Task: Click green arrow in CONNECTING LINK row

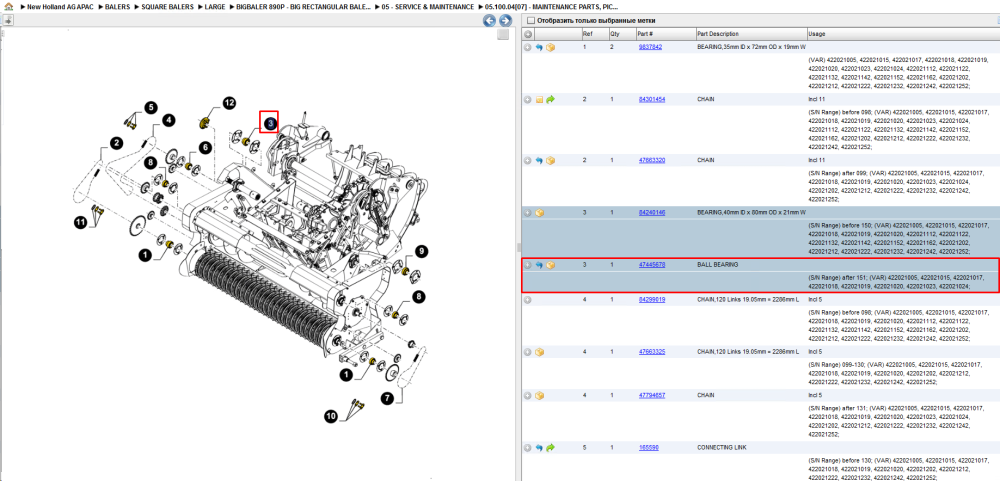Action: pyautogui.click(x=550, y=447)
